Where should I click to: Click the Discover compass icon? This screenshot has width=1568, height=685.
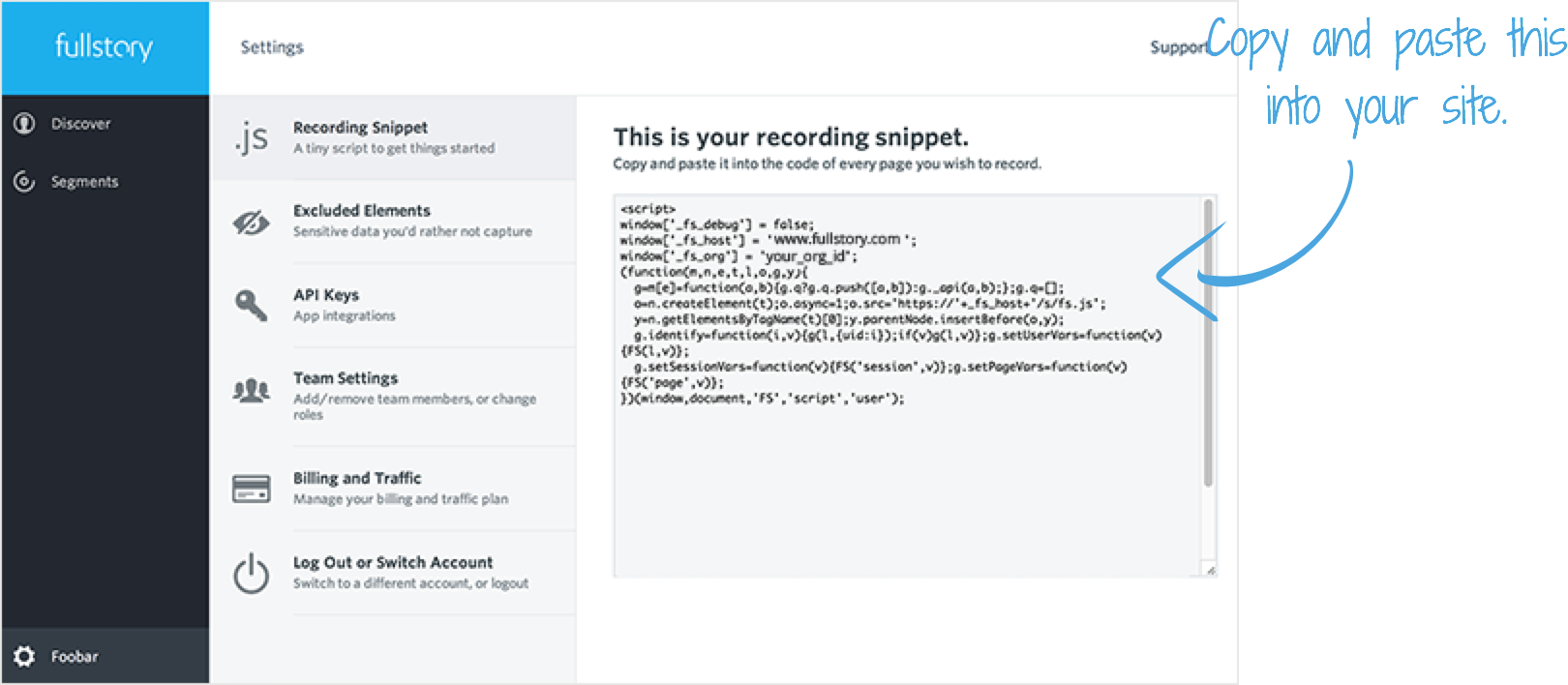point(24,123)
